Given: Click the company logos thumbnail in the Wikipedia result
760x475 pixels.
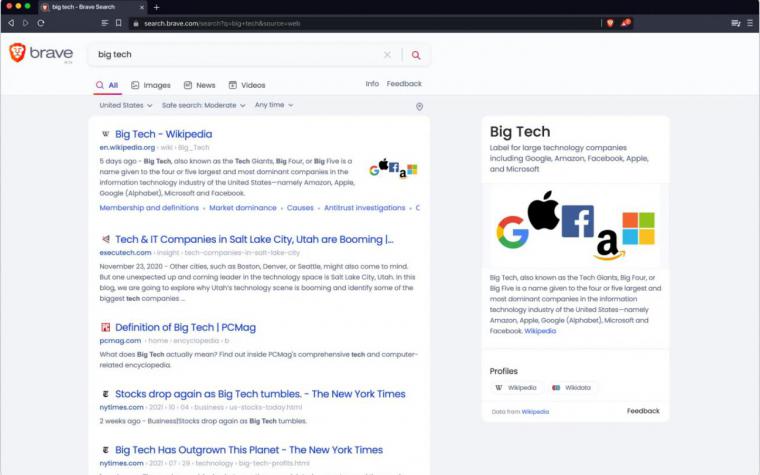Looking at the screenshot, I should [x=393, y=169].
